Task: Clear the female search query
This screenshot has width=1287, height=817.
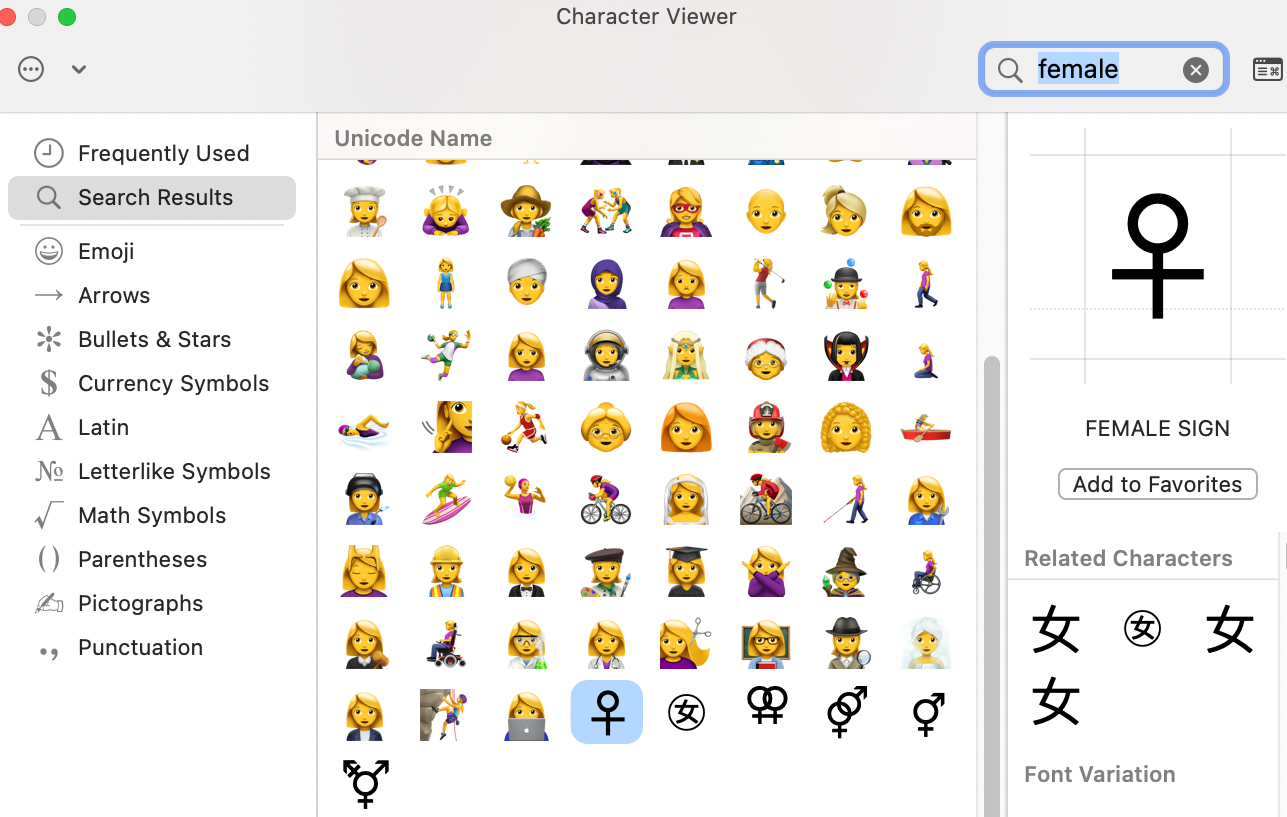Action: pos(1196,69)
